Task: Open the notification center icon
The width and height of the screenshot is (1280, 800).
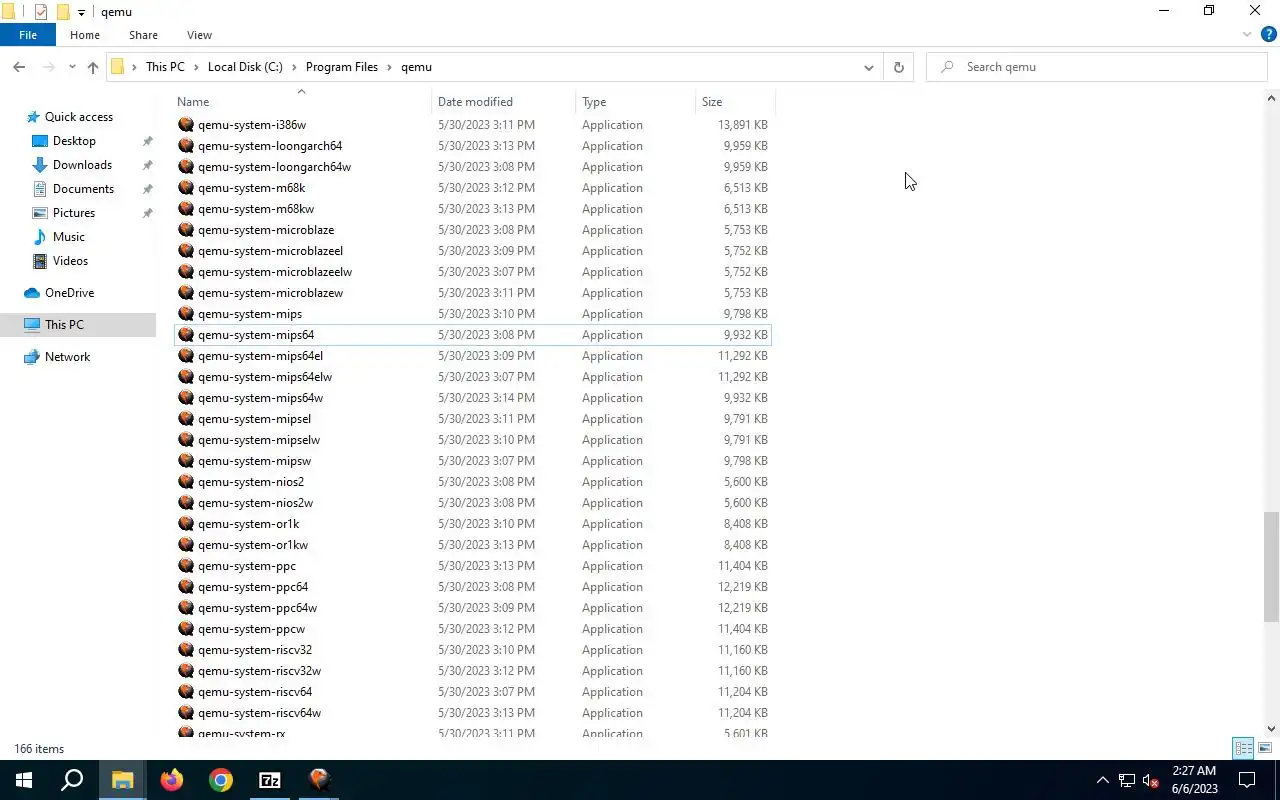Action: pos(1247,780)
